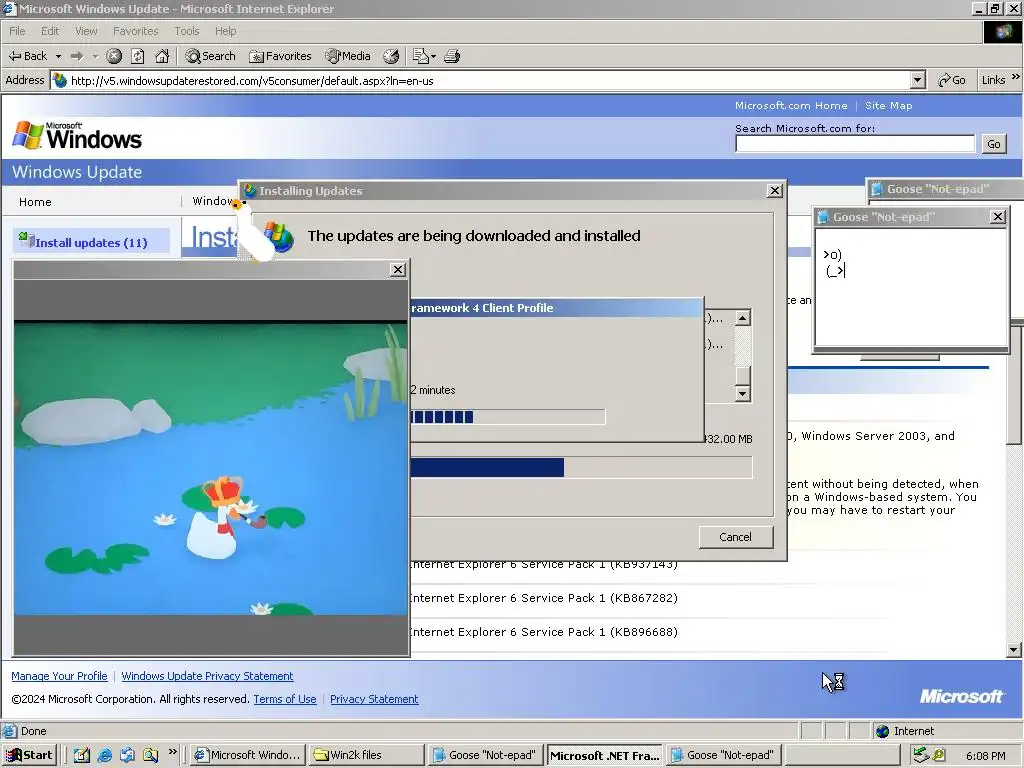The image size is (1024, 768).
Task: Open the File menu
Action: tap(17, 31)
